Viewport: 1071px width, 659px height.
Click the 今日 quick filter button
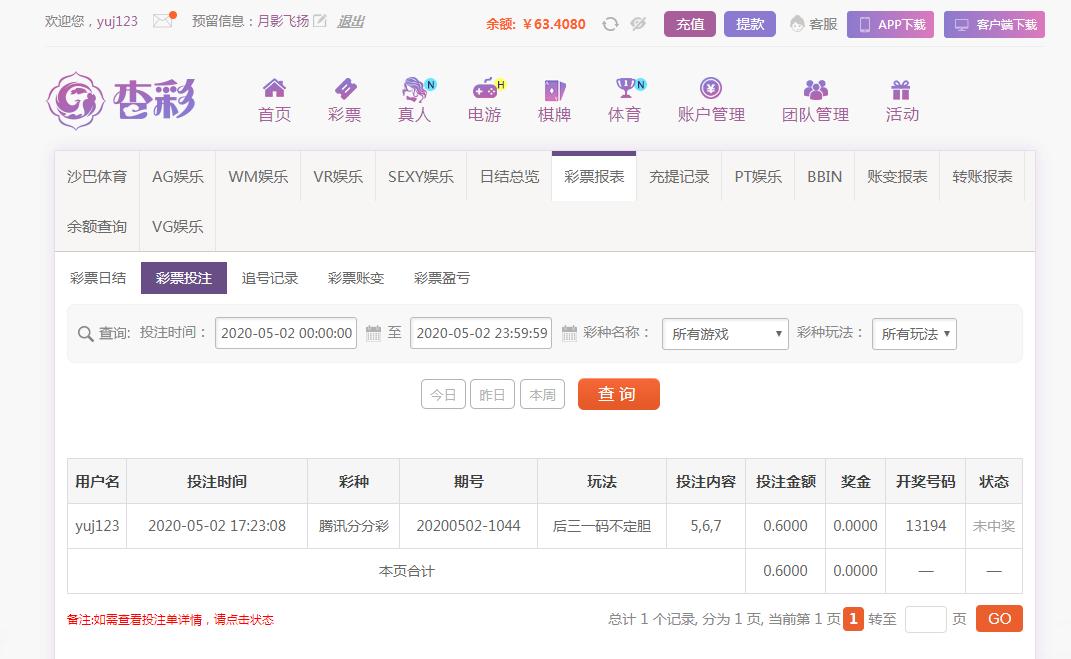(443, 395)
